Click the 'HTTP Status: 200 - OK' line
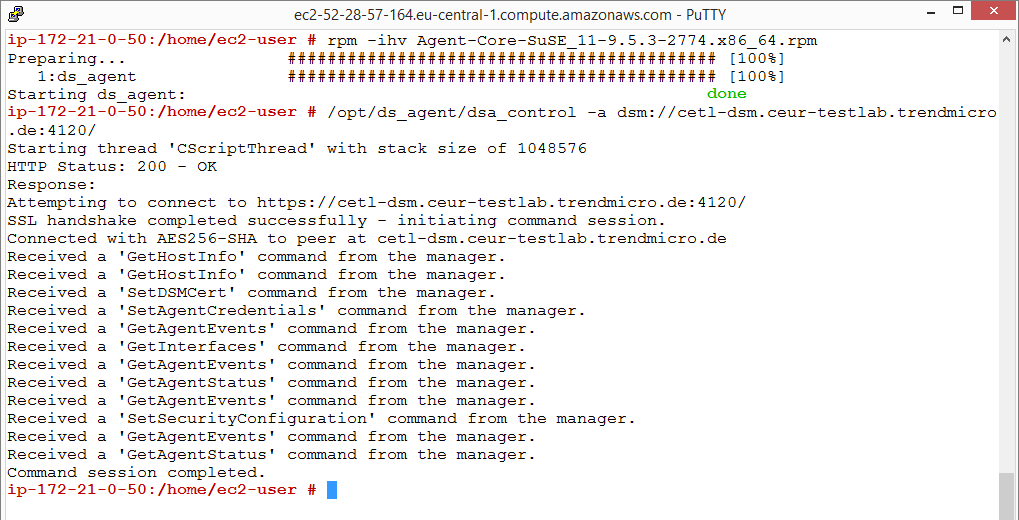 pyautogui.click(x=112, y=167)
